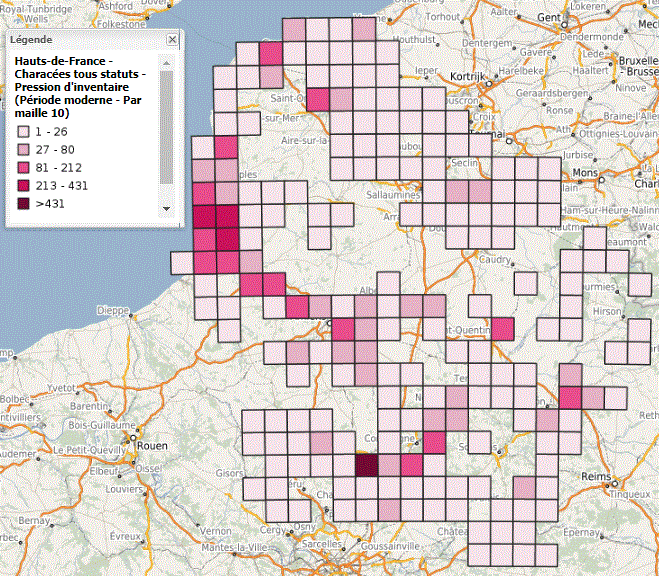659x576 pixels.
Task: Click the >431 dark legend swatch
Action: (x=22, y=203)
